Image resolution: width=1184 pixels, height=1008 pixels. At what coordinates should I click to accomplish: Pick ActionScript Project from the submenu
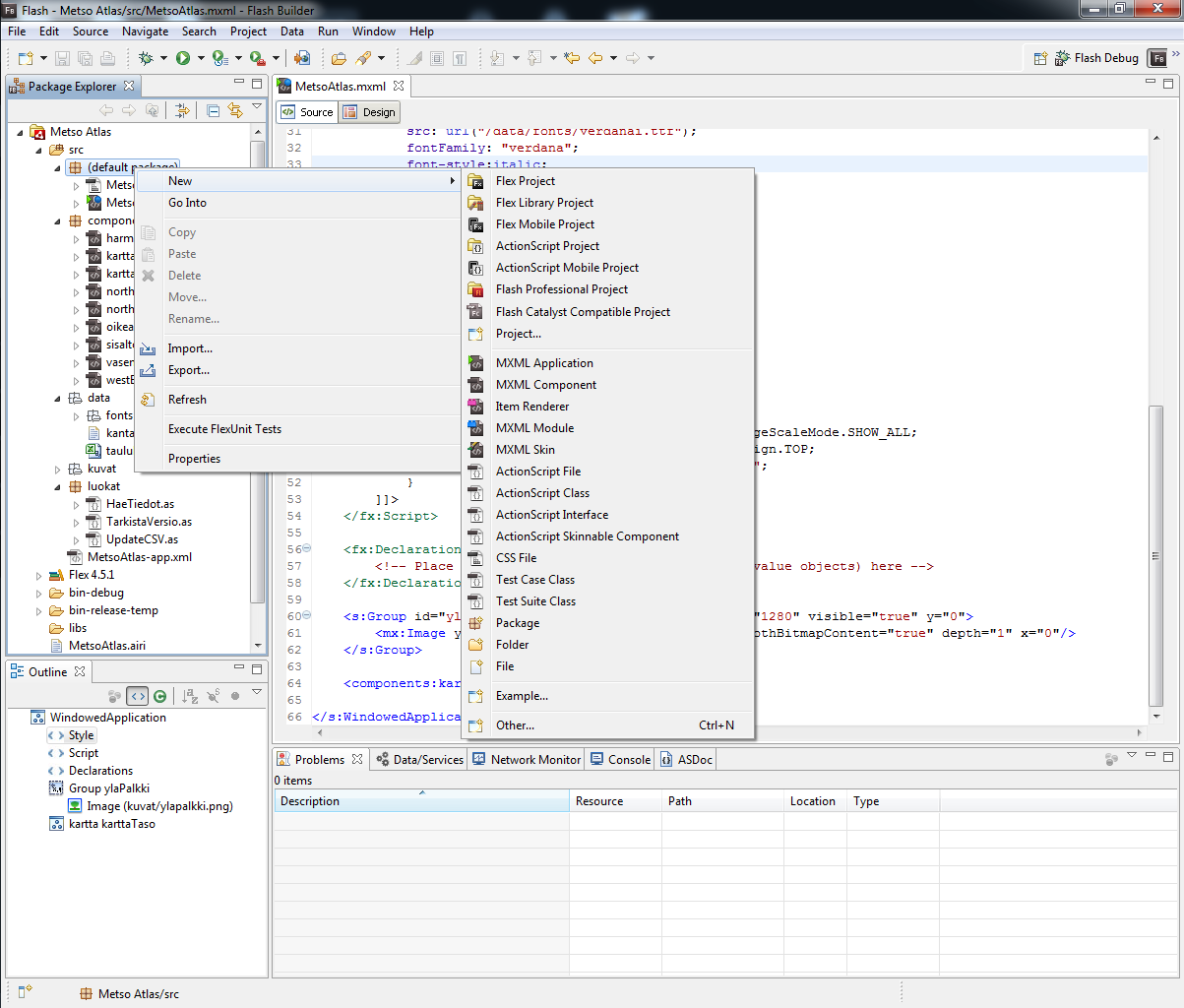click(x=607, y=246)
